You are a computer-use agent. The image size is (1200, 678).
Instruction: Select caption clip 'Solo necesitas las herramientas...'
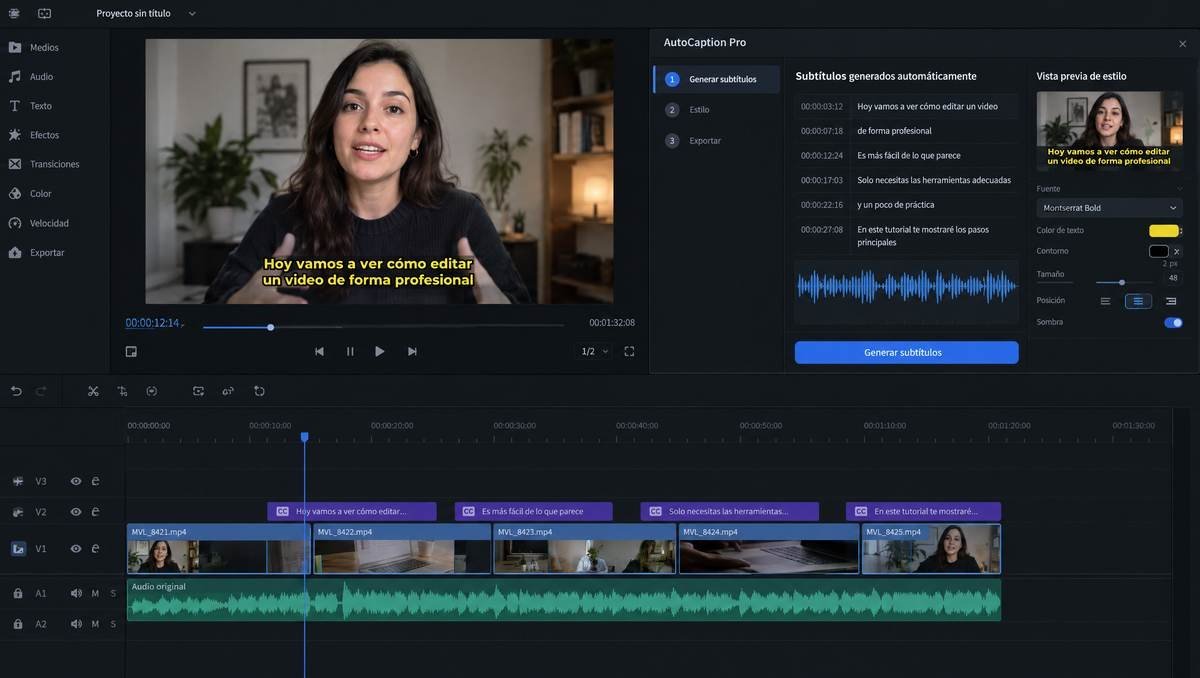[729, 511]
